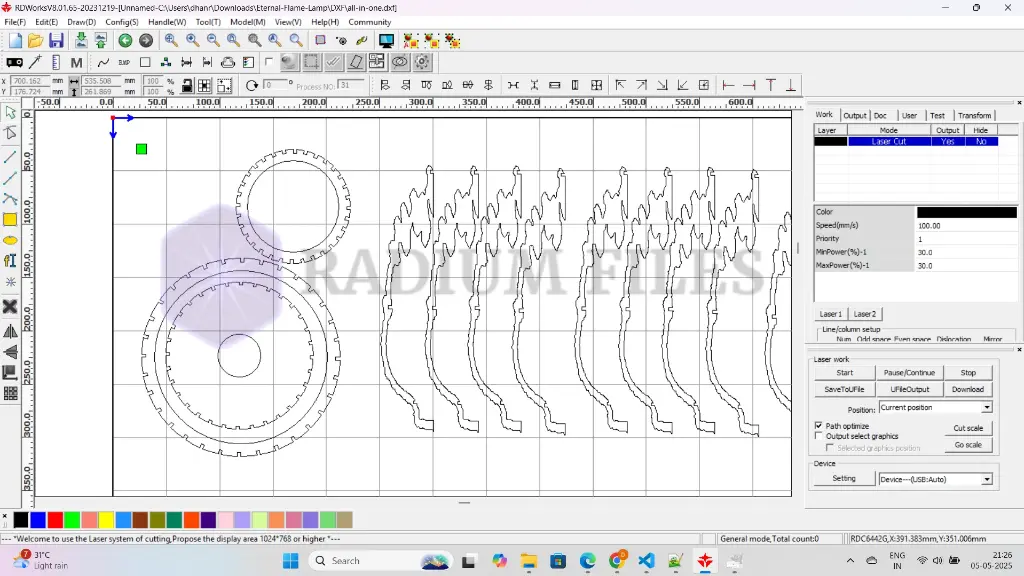Click the Mirror horizontal tool
The height and width of the screenshot is (576, 1024).
(10, 332)
